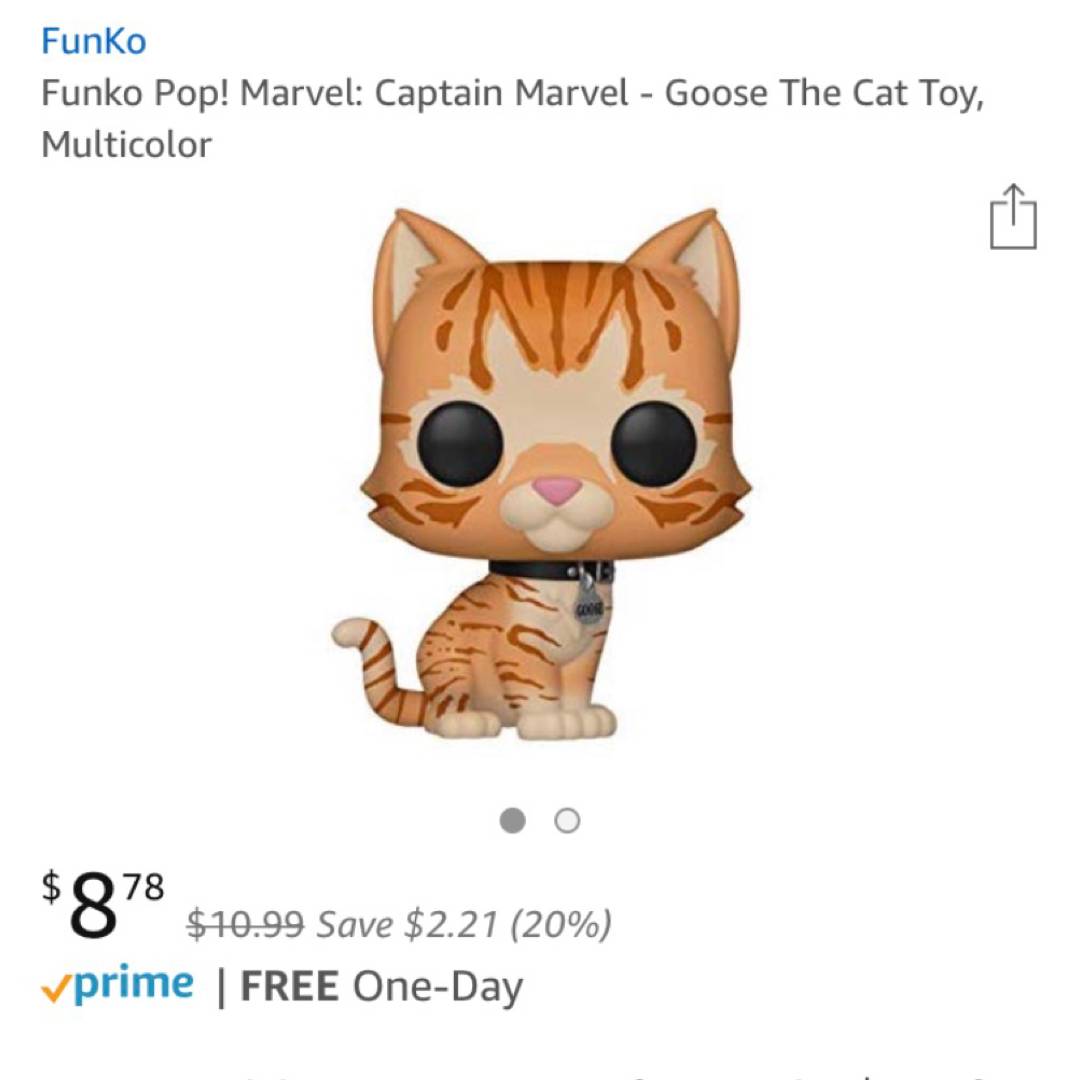The height and width of the screenshot is (1080, 1080).
Task: Select the first filled image carousel dot
Action: coord(513,821)
